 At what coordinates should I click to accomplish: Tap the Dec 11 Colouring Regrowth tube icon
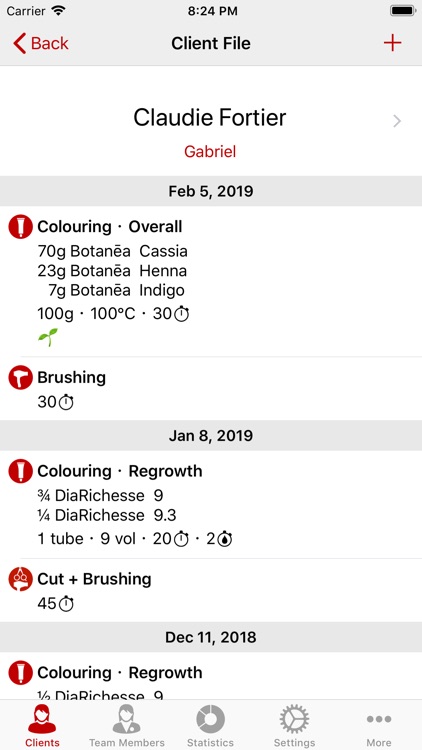coord(20,673)
